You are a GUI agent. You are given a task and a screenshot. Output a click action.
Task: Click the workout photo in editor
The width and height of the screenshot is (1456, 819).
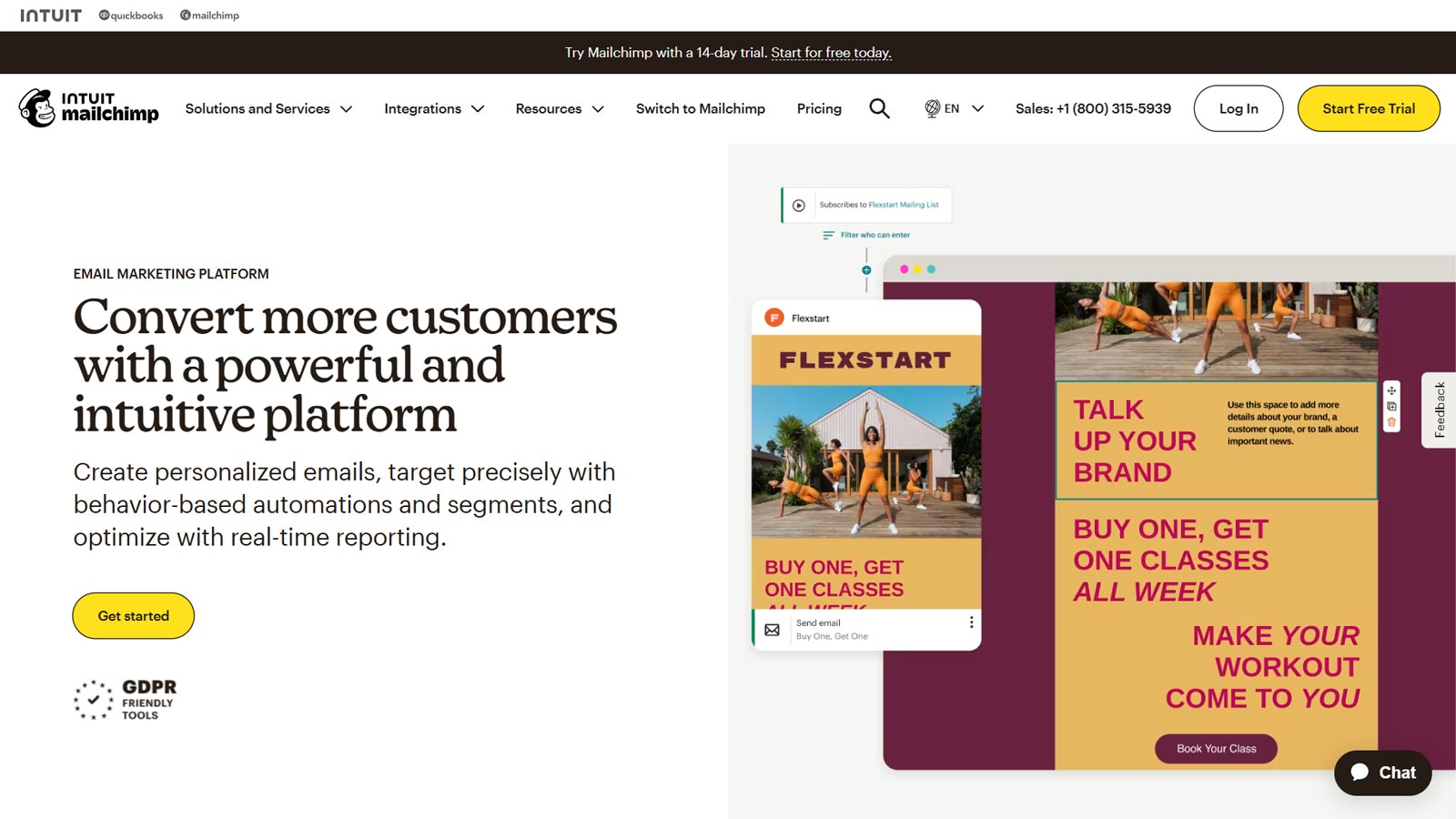pyautogui.click(x=1216, y=329)
